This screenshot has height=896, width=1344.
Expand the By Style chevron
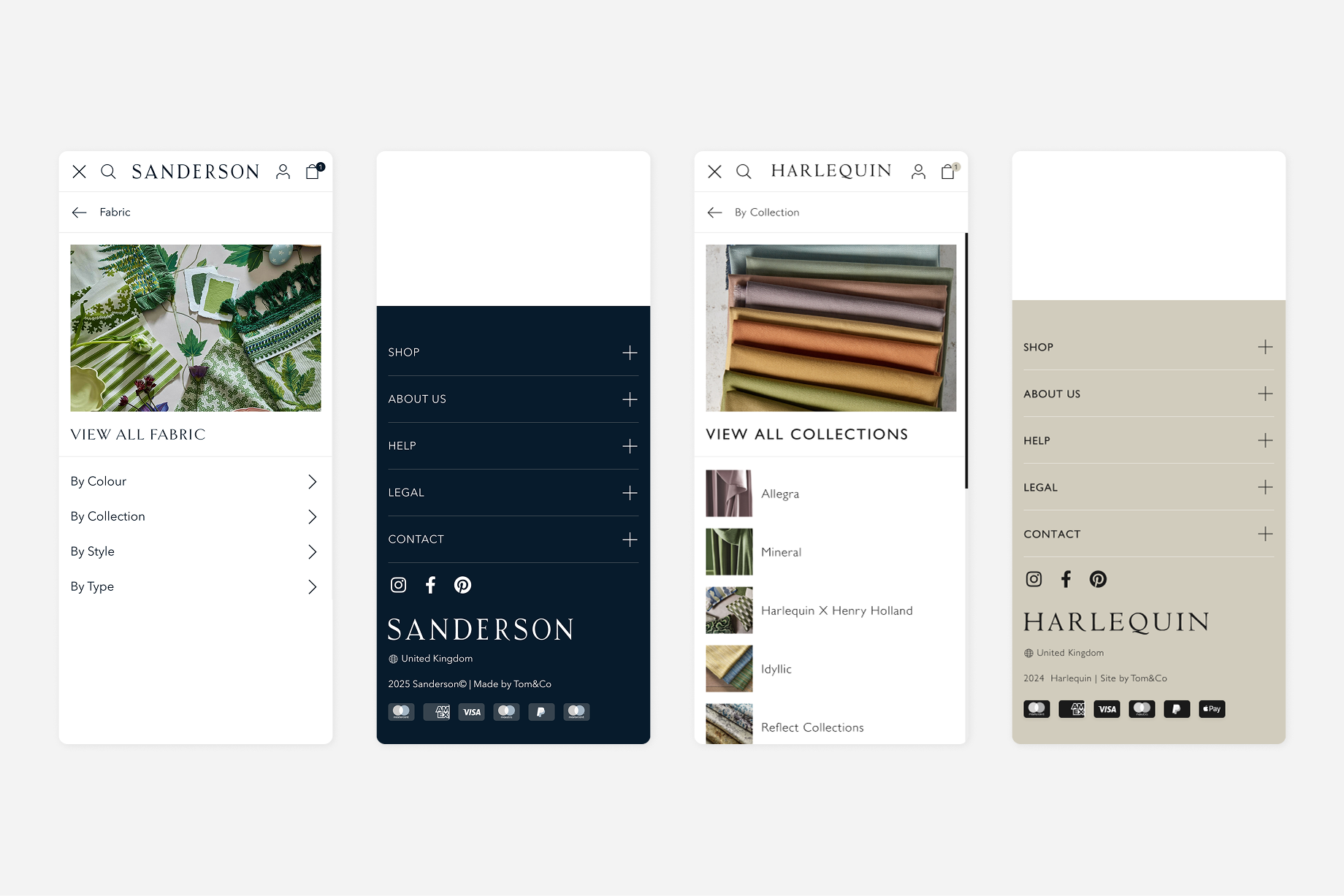[x=313, y=552]
